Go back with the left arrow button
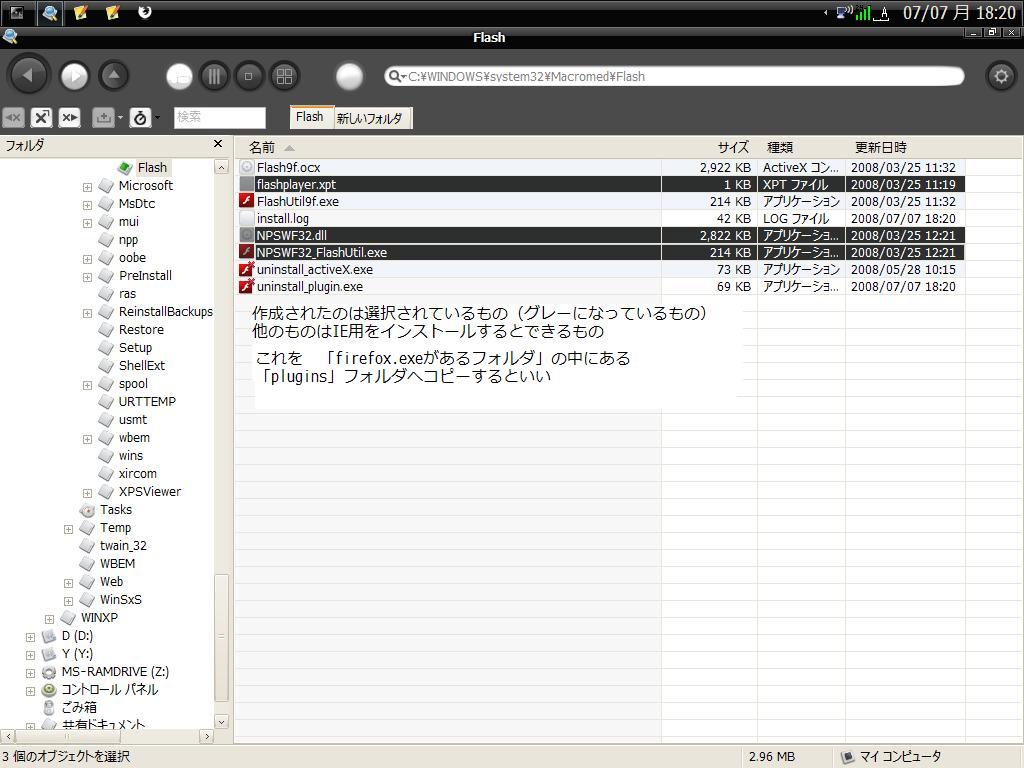This screenshot has height=768, width=1024. (x=27, y=76)
